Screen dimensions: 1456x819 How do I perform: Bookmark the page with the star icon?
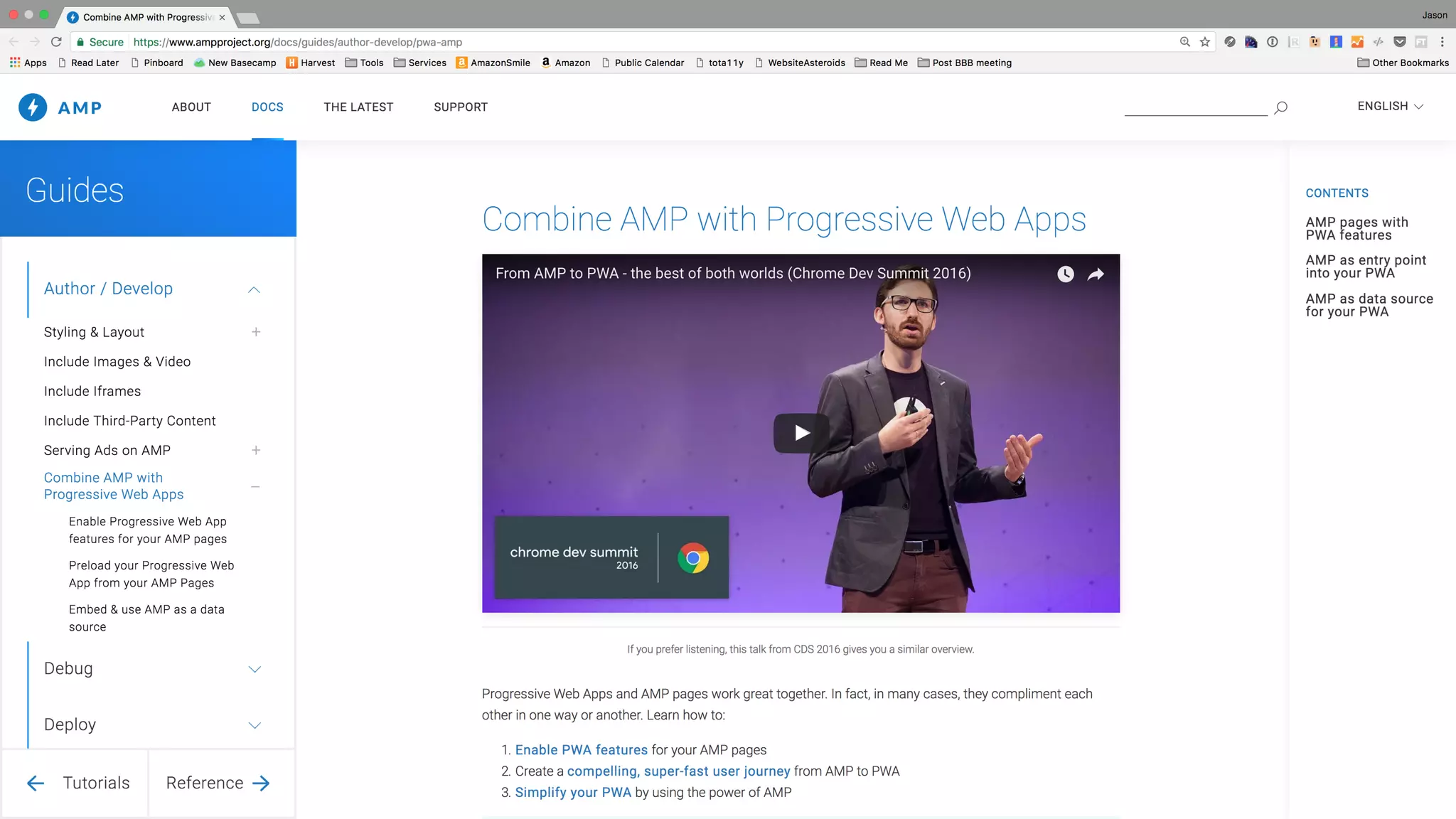(1205, 42)
